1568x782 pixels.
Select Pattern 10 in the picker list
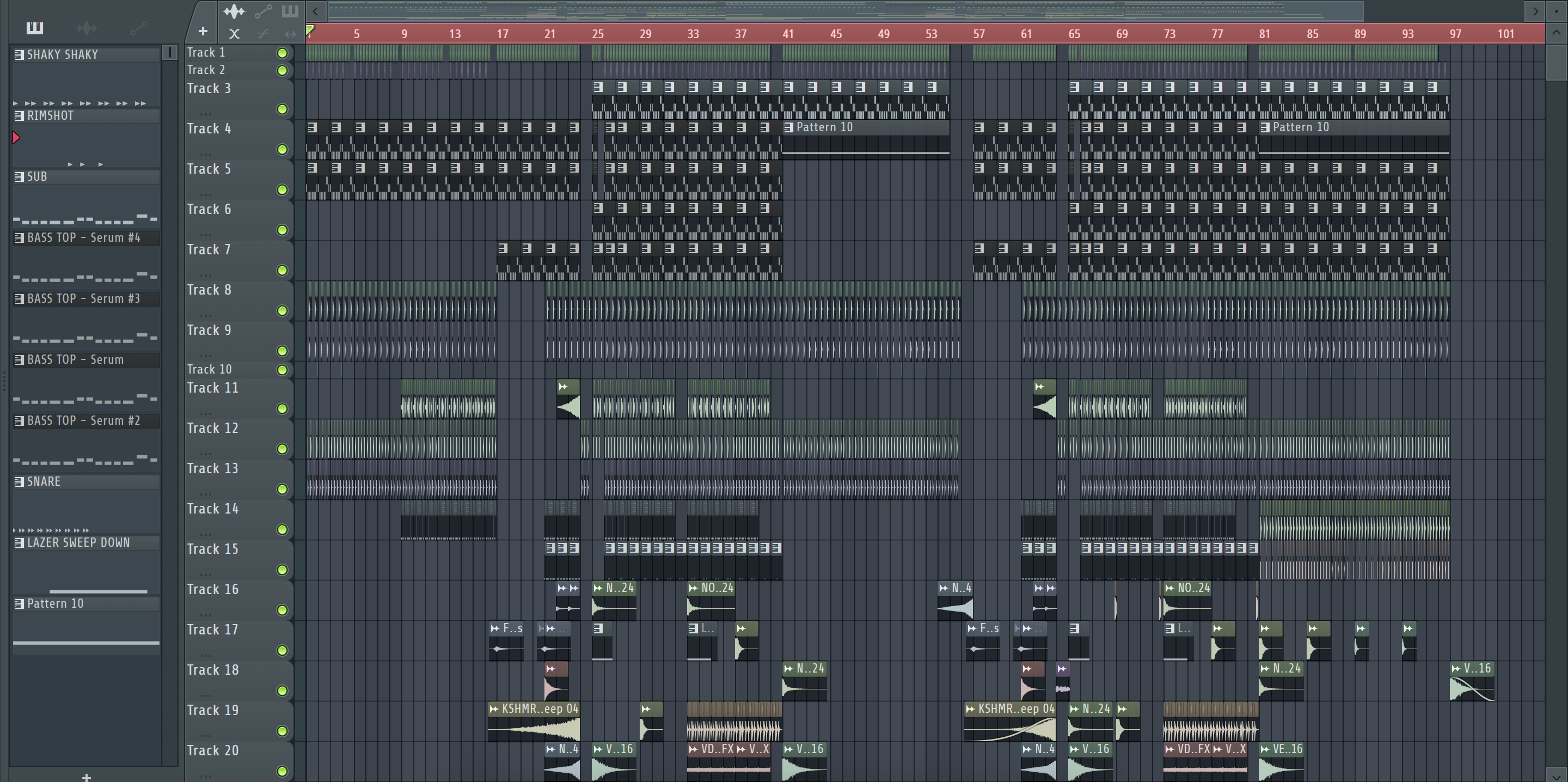87,603
